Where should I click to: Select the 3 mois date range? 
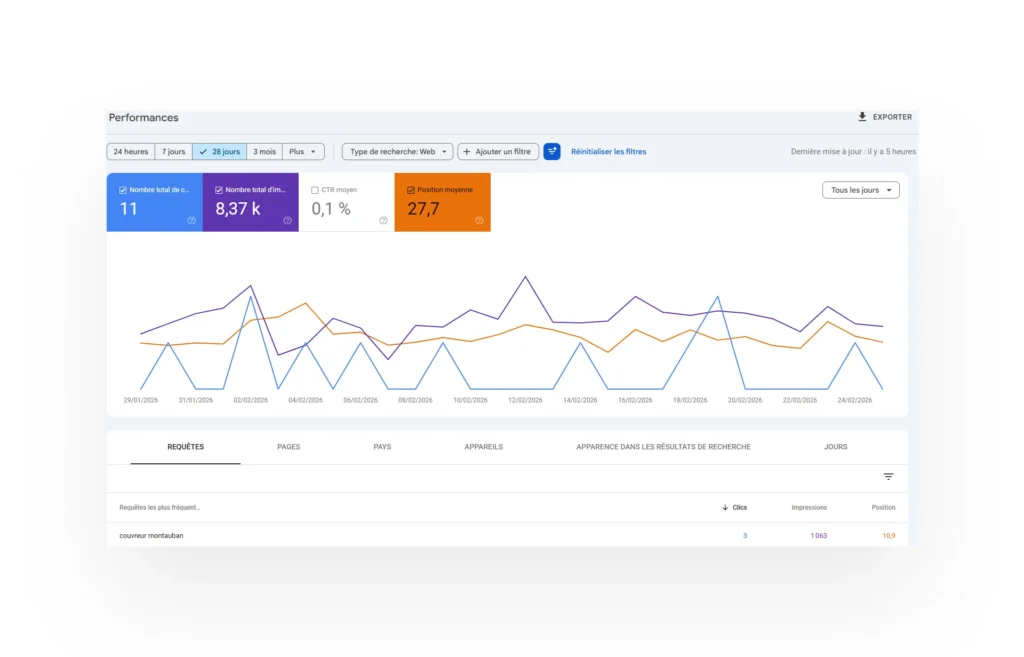tap(265, 151)
